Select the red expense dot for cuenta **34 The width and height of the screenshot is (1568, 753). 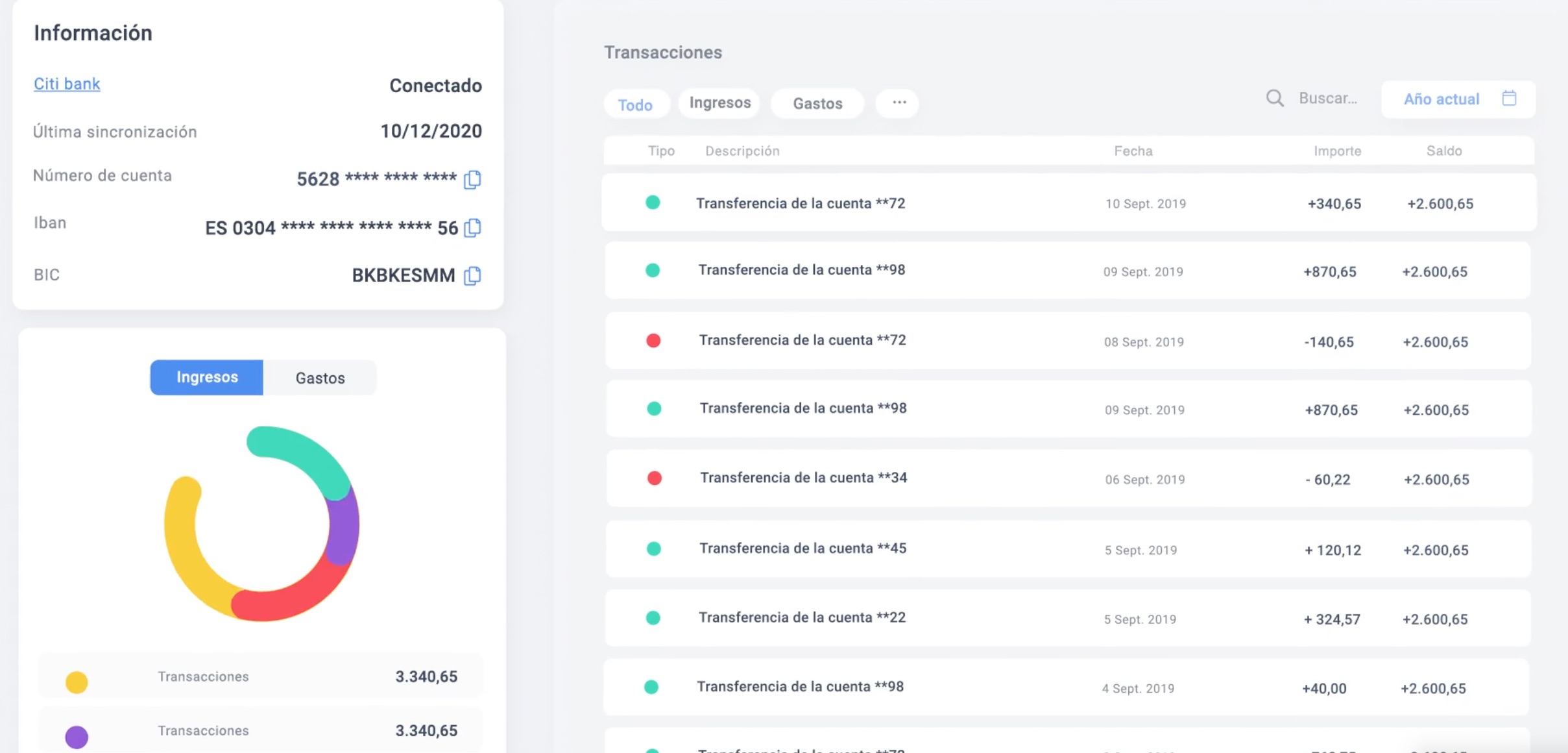[x=653, y=477]
